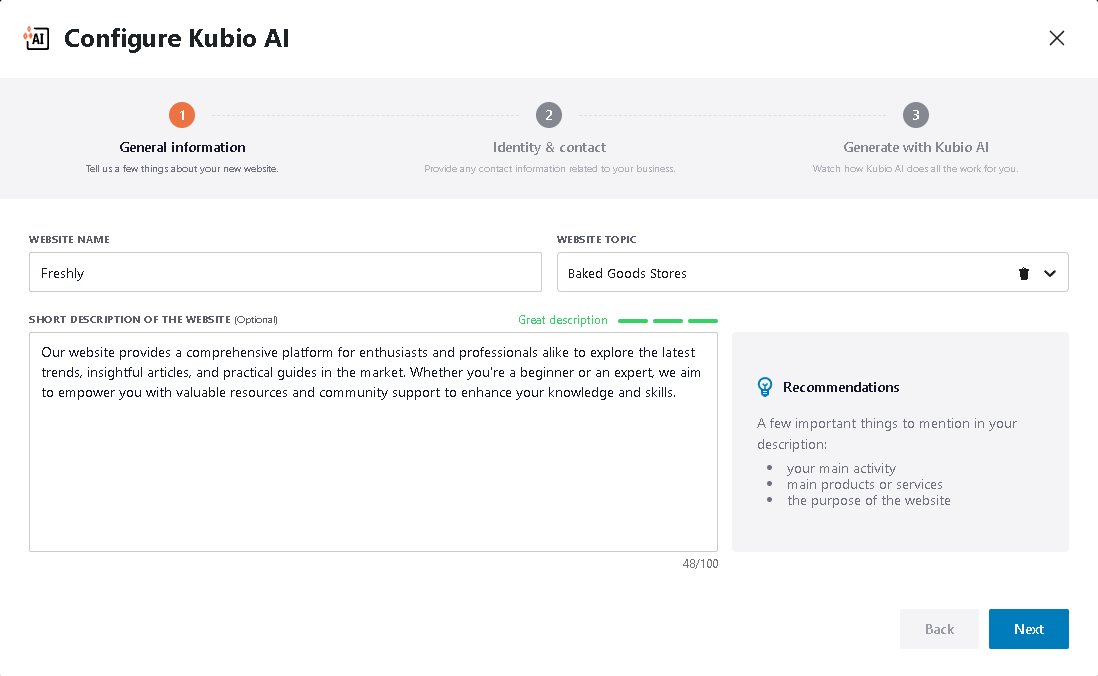This screenshot has height=676, width=1098.
Task: Clear the website topic with trash icon
Action: click(1023, 273)
